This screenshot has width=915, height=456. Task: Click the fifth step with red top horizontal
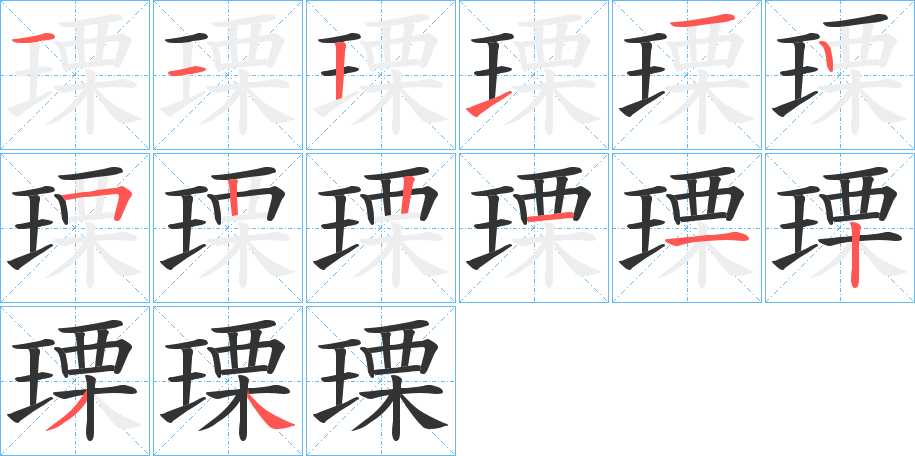(x=687, y=75)
